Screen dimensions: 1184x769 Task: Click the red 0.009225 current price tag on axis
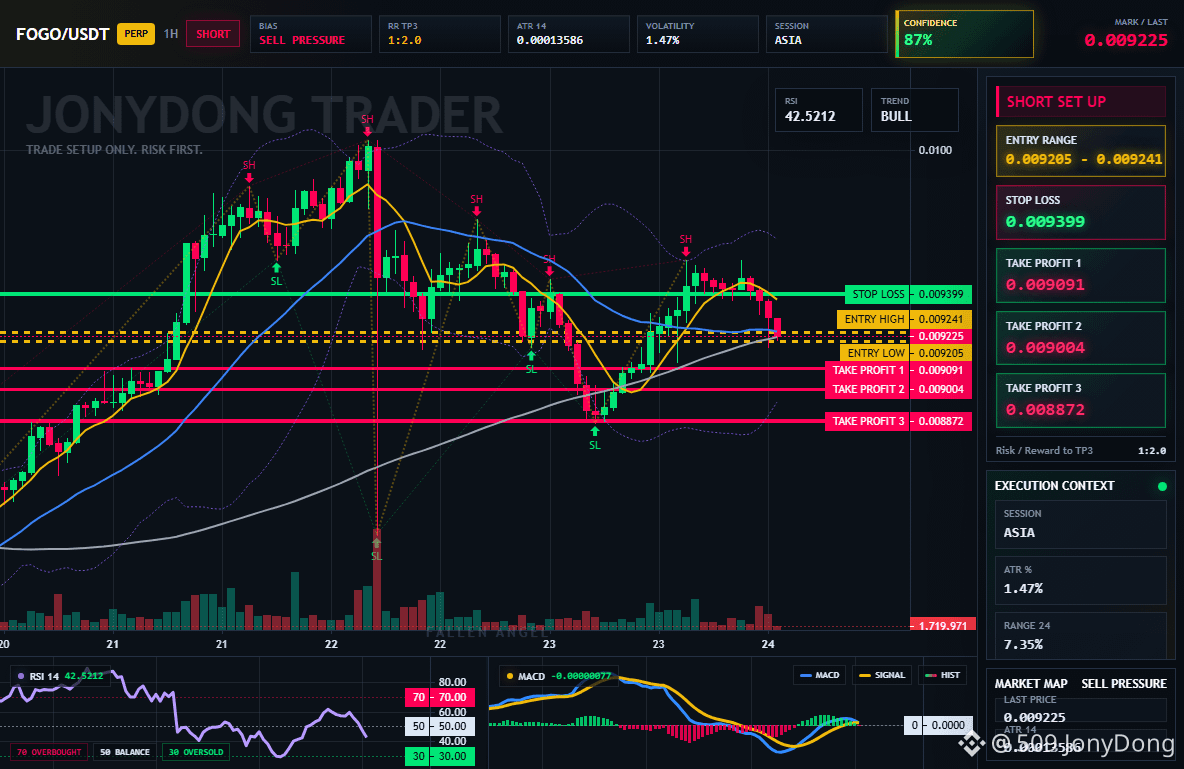(941, 336)
